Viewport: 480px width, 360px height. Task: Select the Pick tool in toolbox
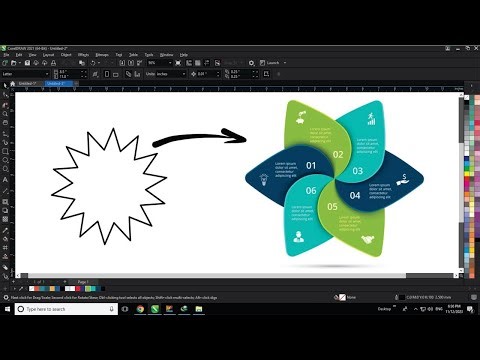click(5, 86)
